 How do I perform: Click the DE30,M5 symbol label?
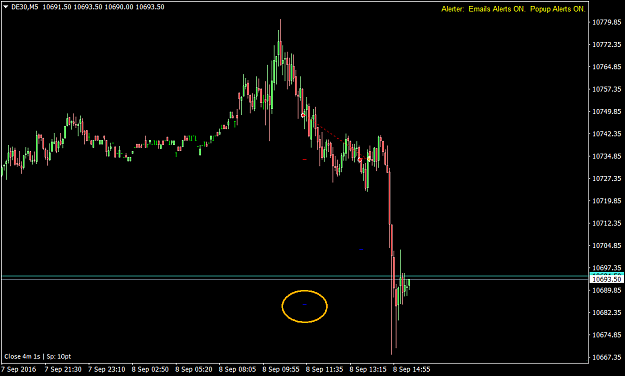point(25,7)
